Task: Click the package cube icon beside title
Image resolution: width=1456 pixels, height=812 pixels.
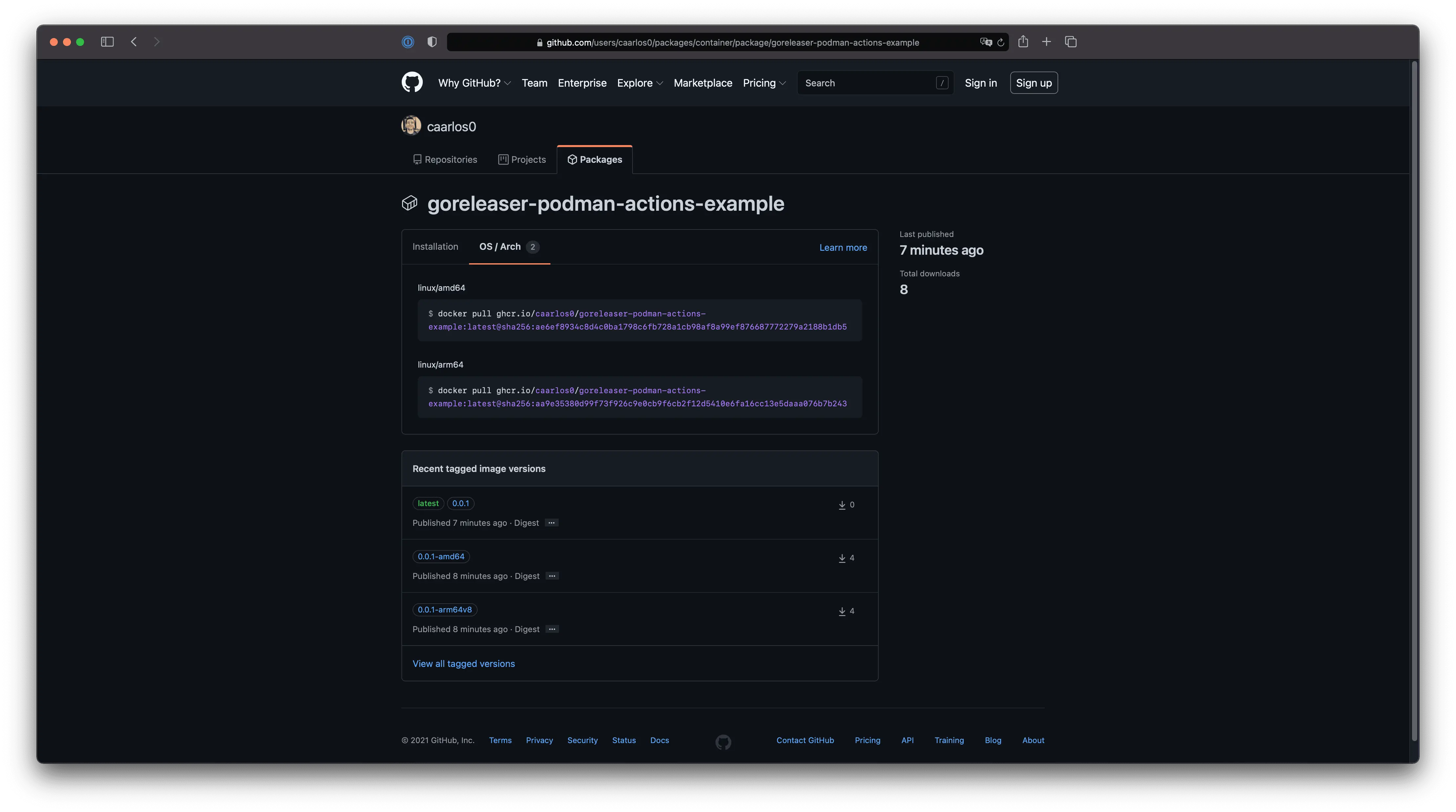Action: pos(409,203)
